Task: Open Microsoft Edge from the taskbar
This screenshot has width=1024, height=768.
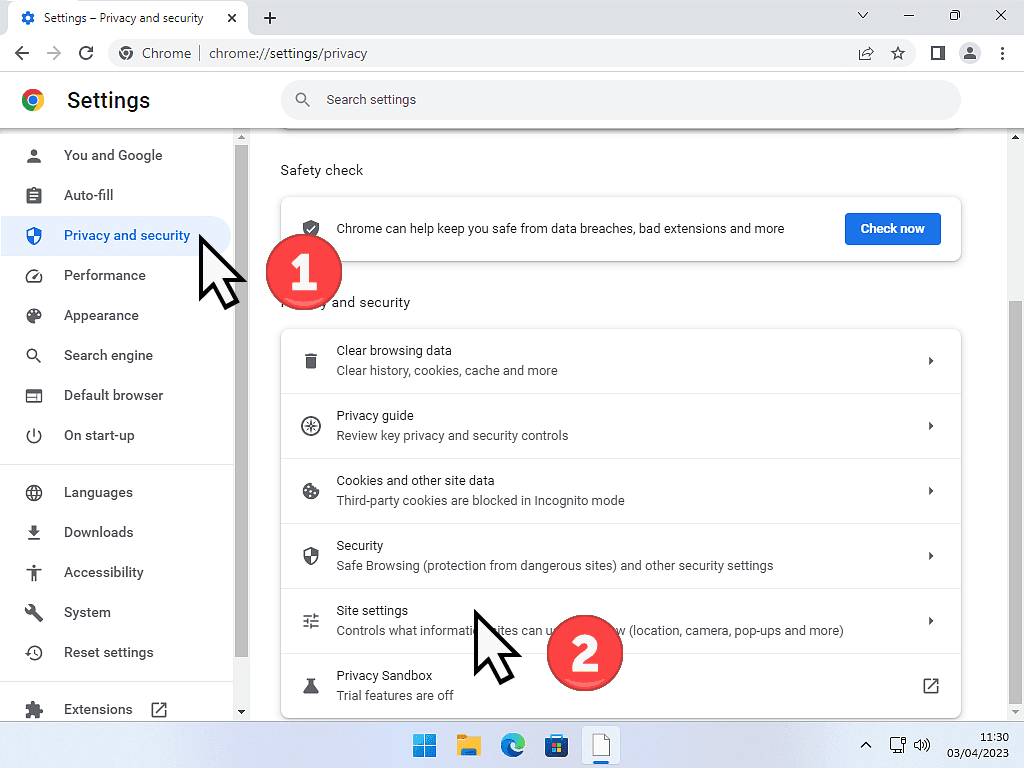Action: [513, 745]
